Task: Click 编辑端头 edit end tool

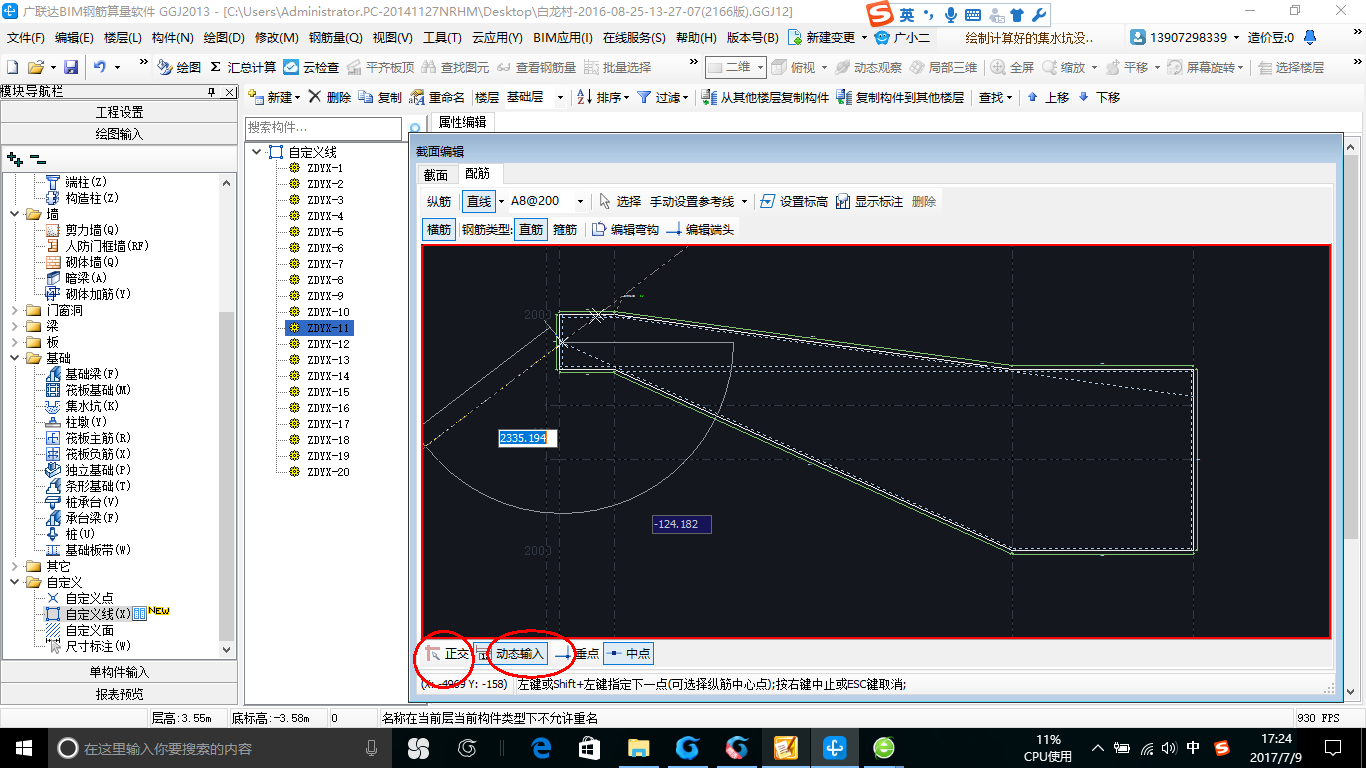Action: [700, 229]
